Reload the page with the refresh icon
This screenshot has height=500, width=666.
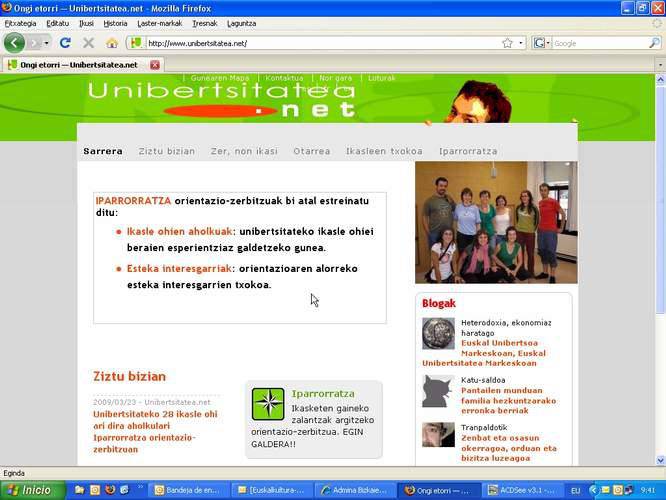point(65,43)
